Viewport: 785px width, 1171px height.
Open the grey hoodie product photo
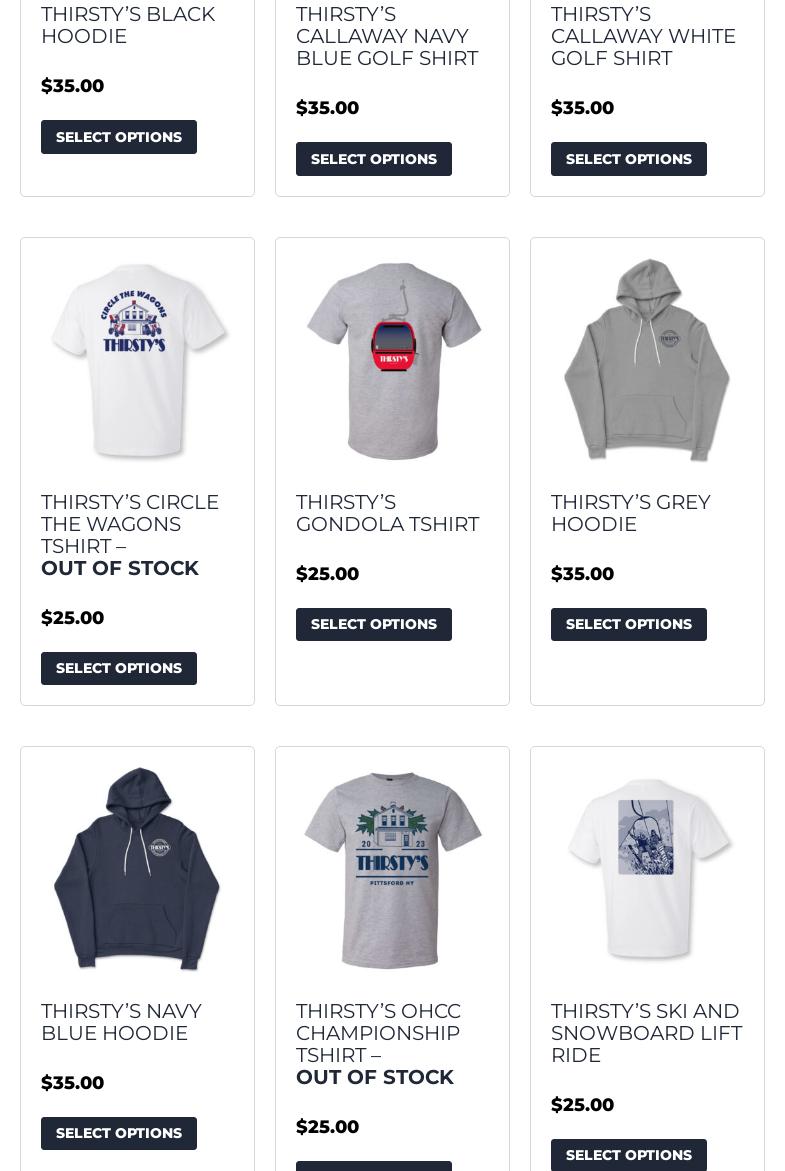[x=647, y=360]
